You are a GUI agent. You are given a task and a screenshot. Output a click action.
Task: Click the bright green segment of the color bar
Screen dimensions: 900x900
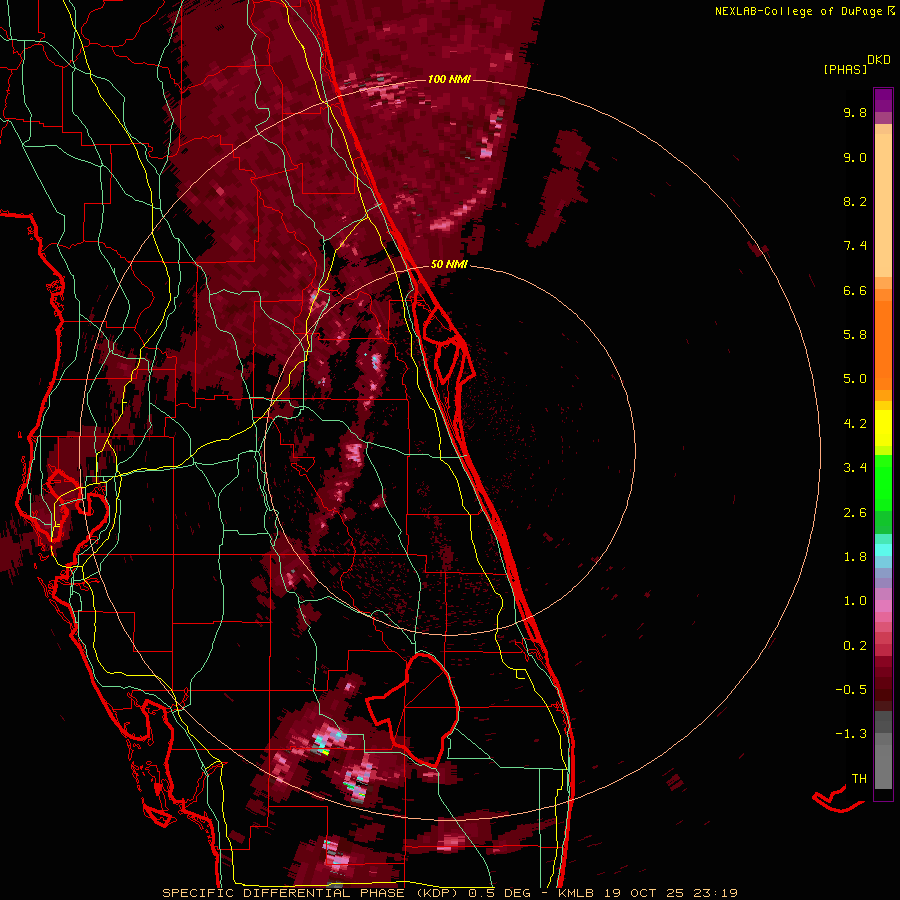point(883,483)
